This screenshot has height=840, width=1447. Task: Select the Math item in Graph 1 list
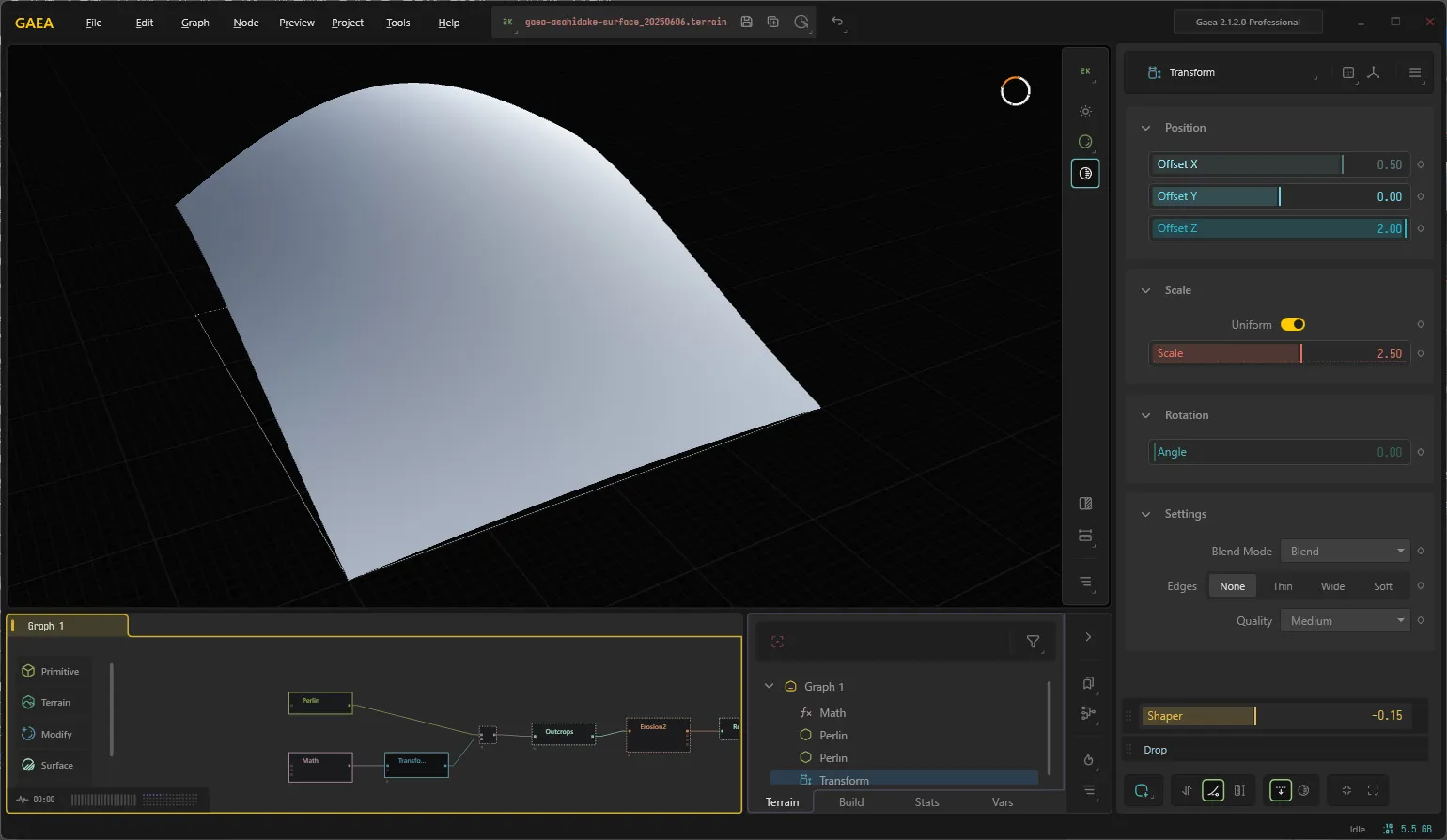click(x=832, y=713)
